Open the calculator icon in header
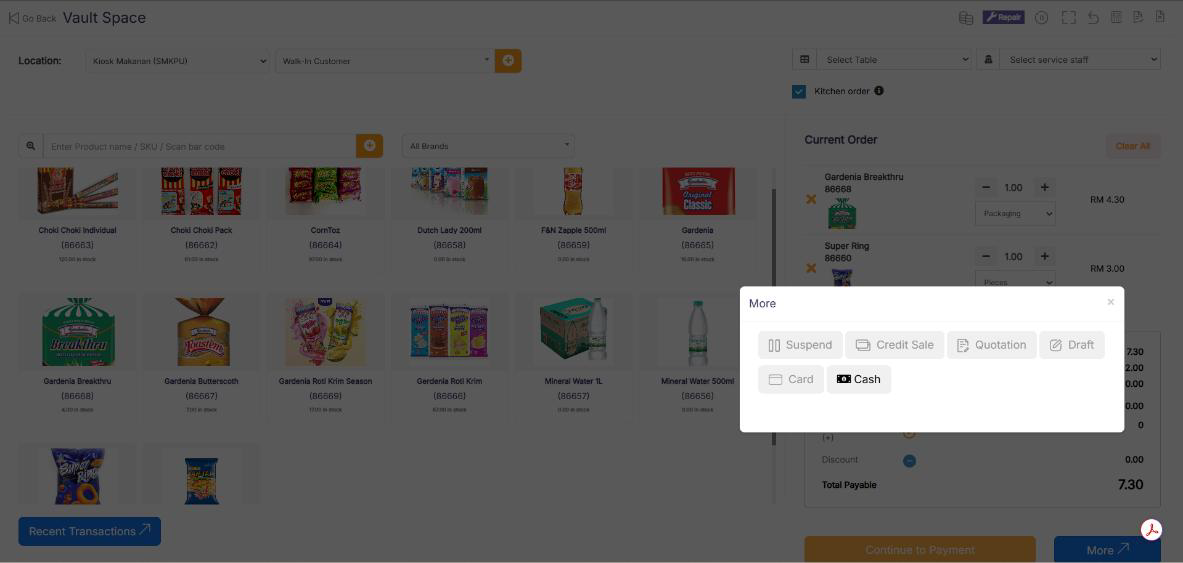1183x563 pixels. (1115, 17)
